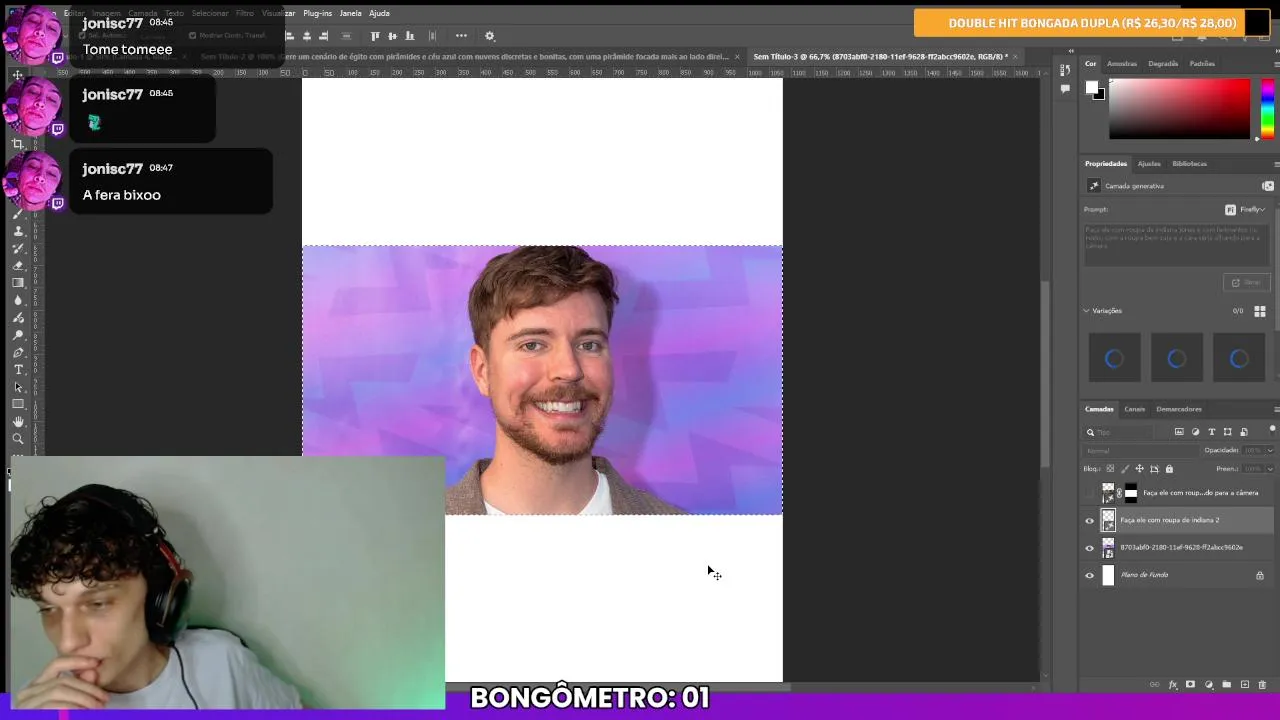Toggle lock position
1280x720 pixels.
click(1139, 469)
